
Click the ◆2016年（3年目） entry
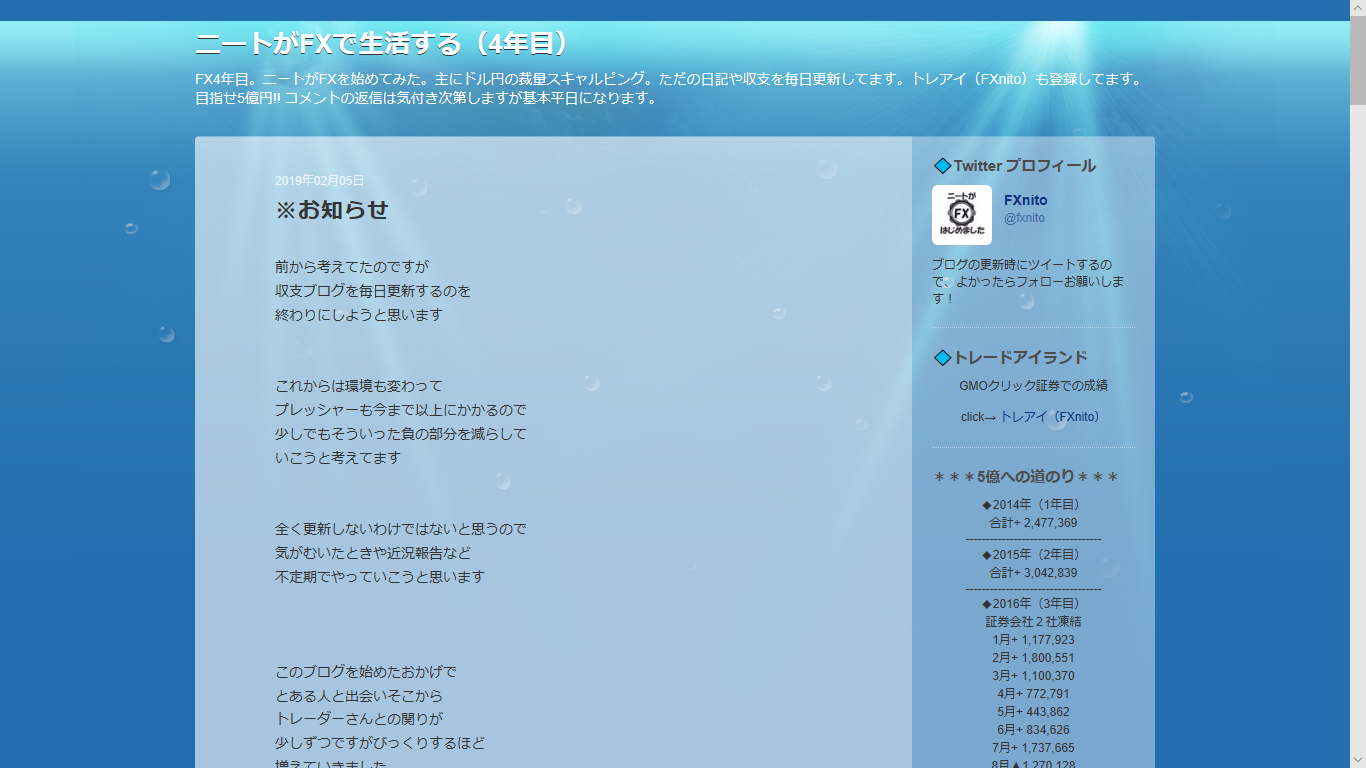point(1033,604)
